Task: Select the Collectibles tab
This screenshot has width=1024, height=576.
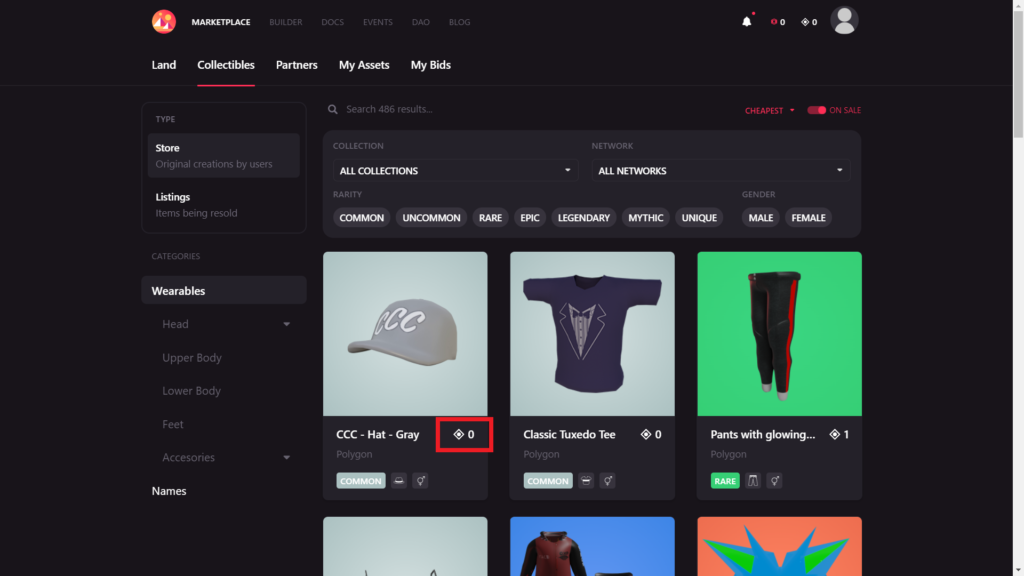Action: coord(226,65)
